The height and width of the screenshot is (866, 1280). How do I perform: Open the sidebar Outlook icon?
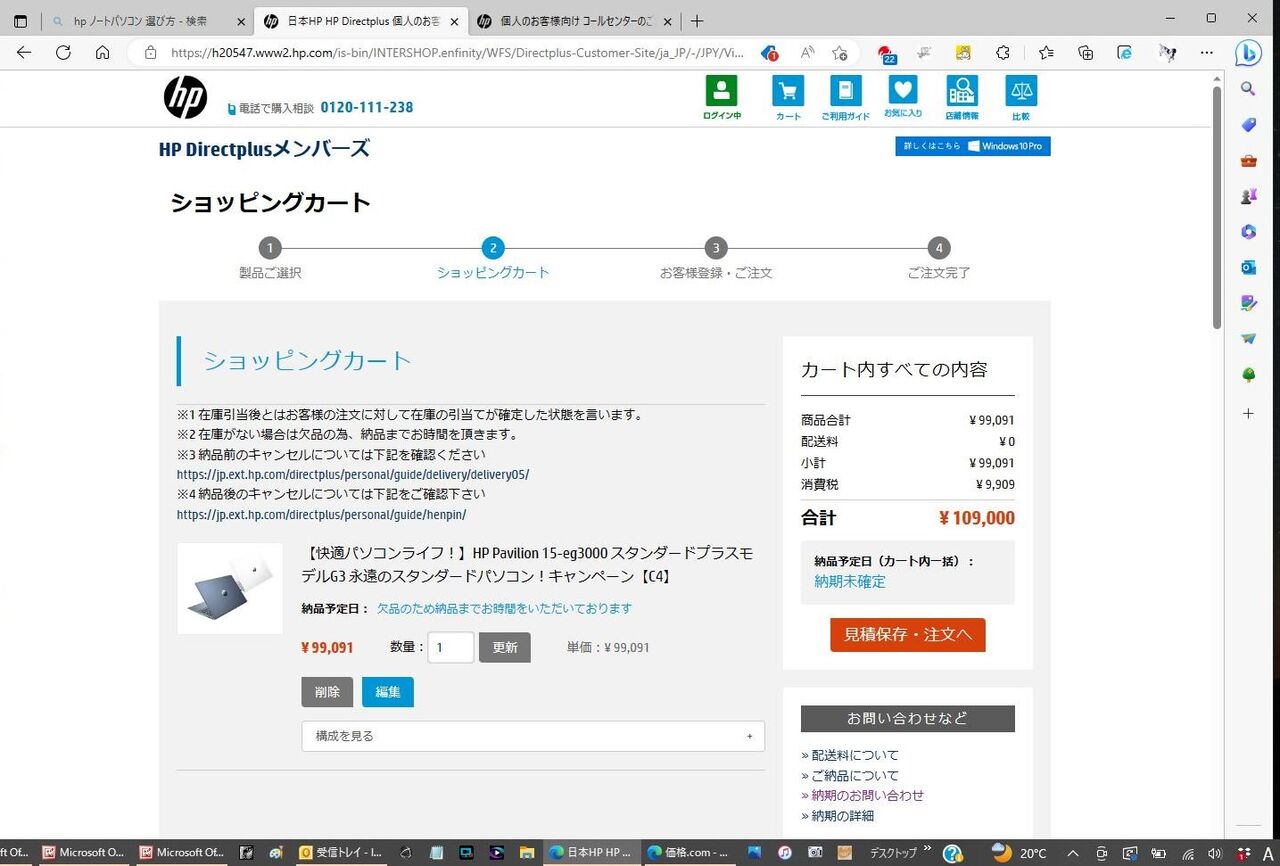click(1248, 267)
